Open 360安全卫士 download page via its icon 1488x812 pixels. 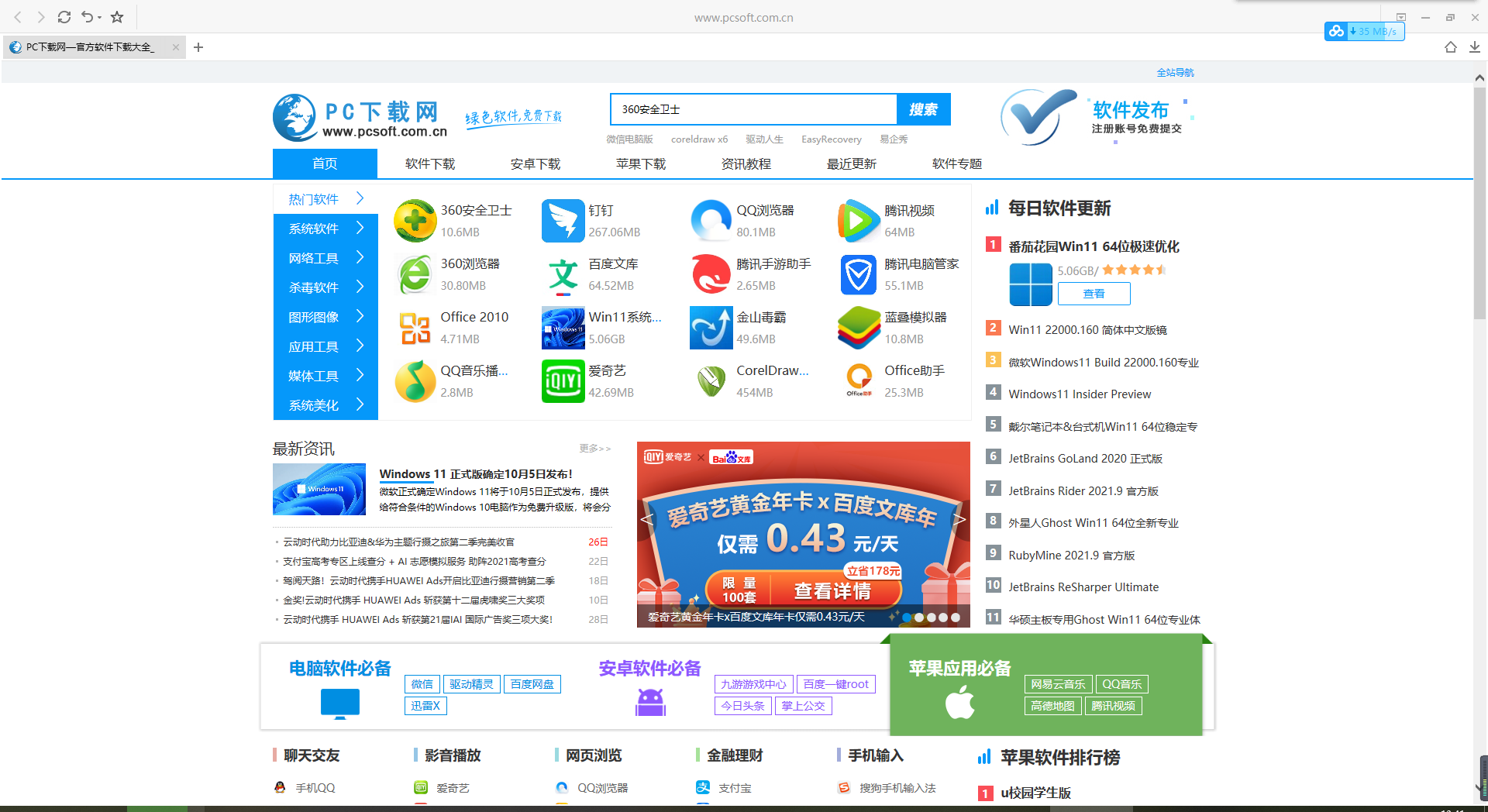click(x=415, y=220)
